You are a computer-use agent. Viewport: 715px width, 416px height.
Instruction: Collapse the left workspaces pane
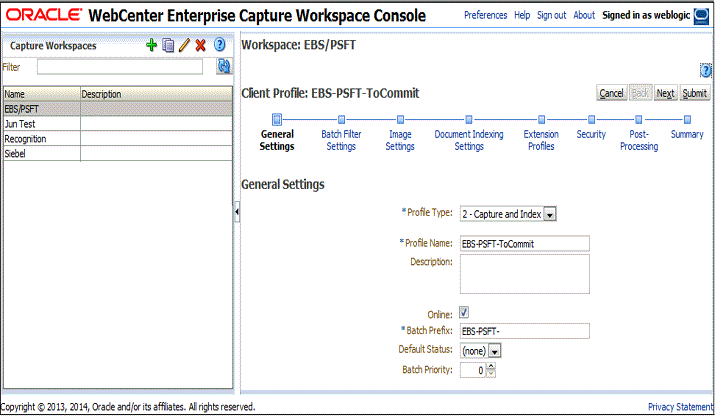pyautogui.click(x=237, y=212)
